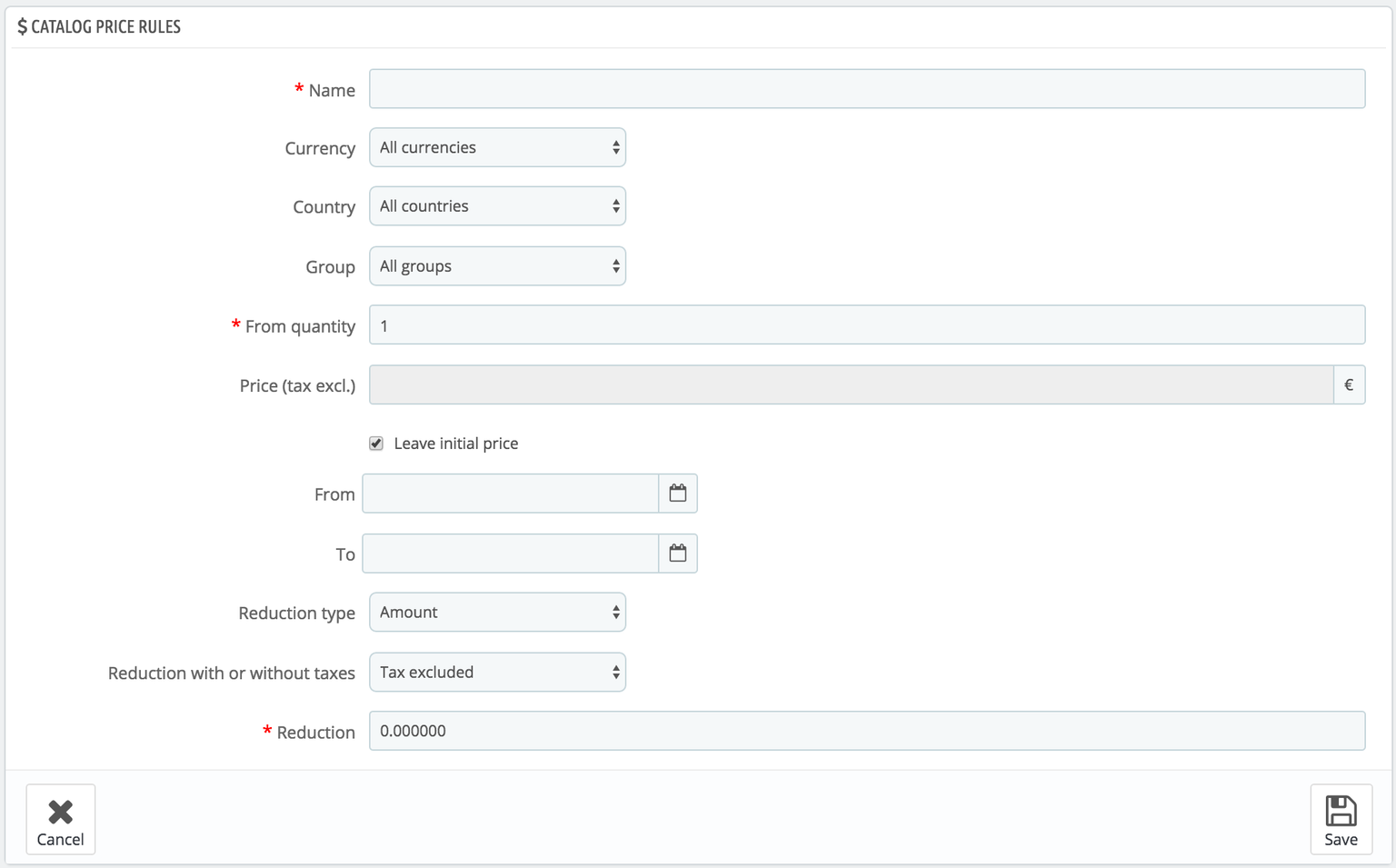Click the From date input field

click(510, 494)
